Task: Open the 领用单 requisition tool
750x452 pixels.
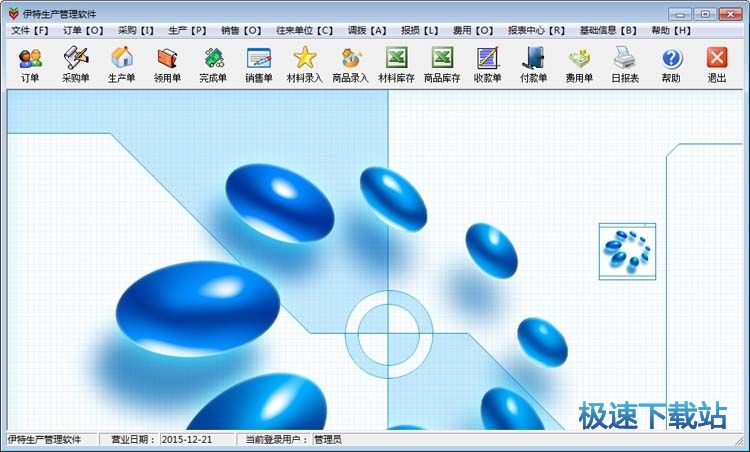Action: pyautogui.click(x=167, y=65)
